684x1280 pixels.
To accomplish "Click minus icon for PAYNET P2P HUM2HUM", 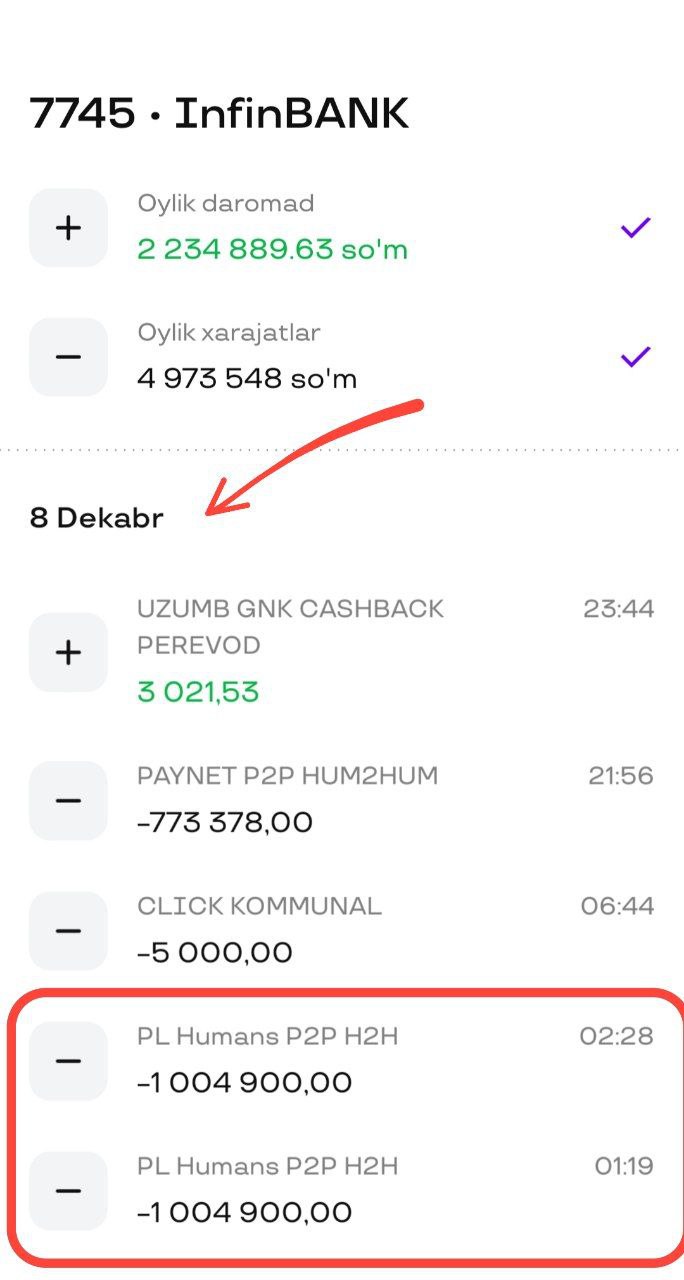I will tap(68, 801).
